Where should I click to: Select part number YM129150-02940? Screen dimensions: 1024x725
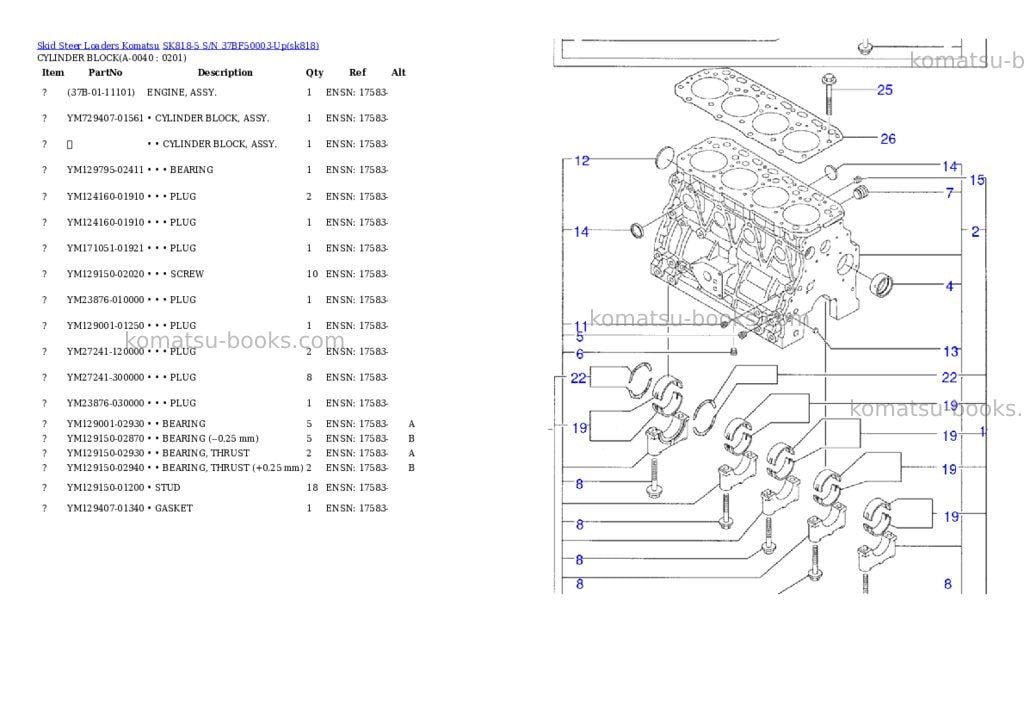(105, 468)
